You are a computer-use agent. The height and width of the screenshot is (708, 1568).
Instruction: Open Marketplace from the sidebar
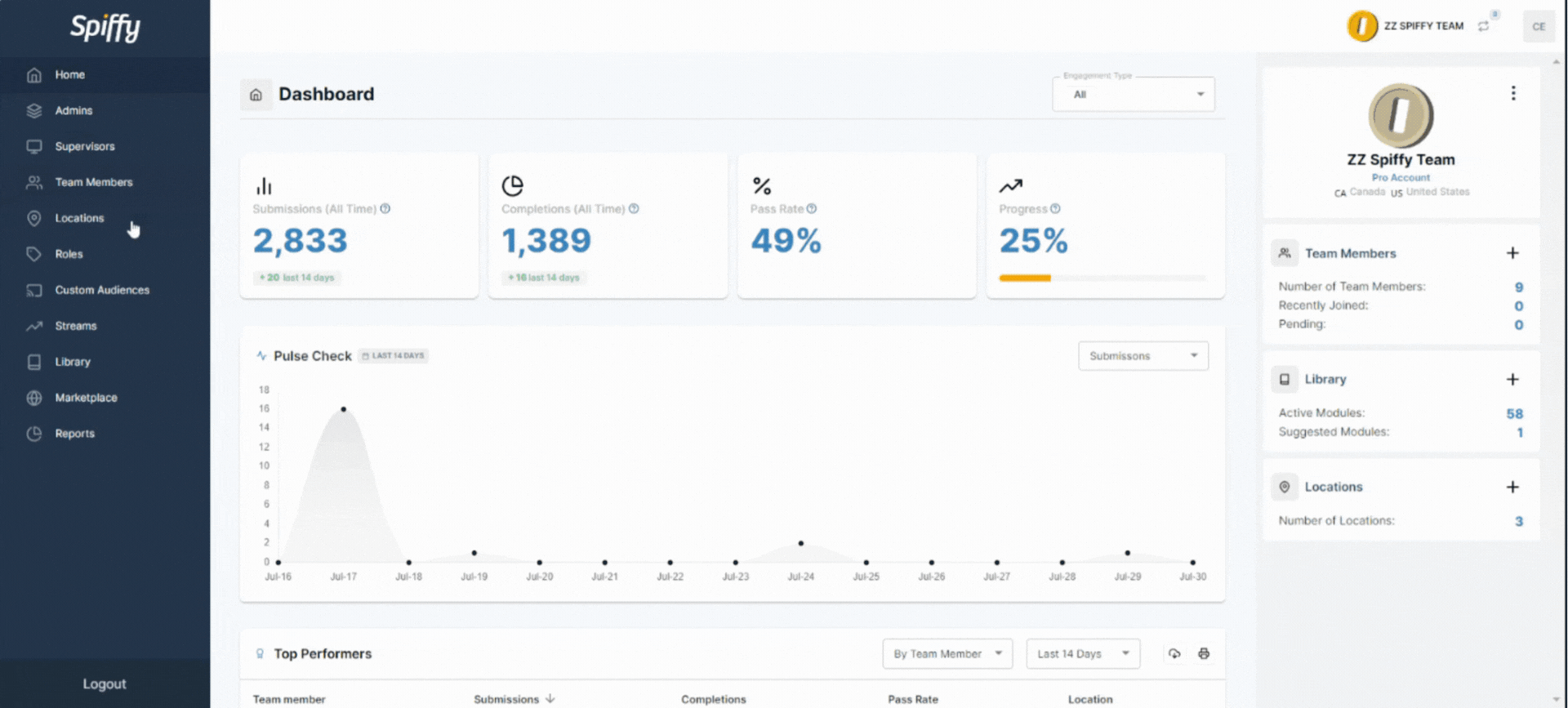coord(86,398)
